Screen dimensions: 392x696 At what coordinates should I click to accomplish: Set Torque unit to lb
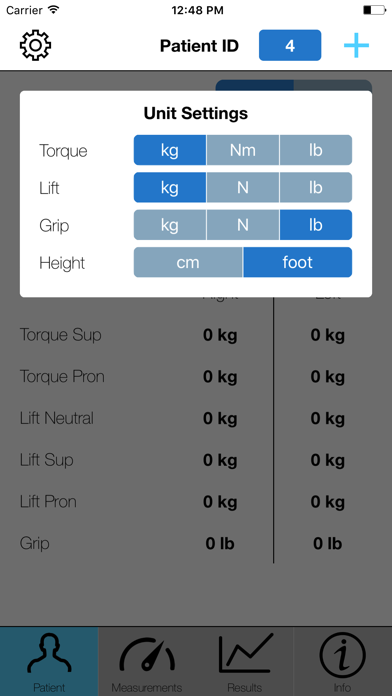[x=316, y=150]
